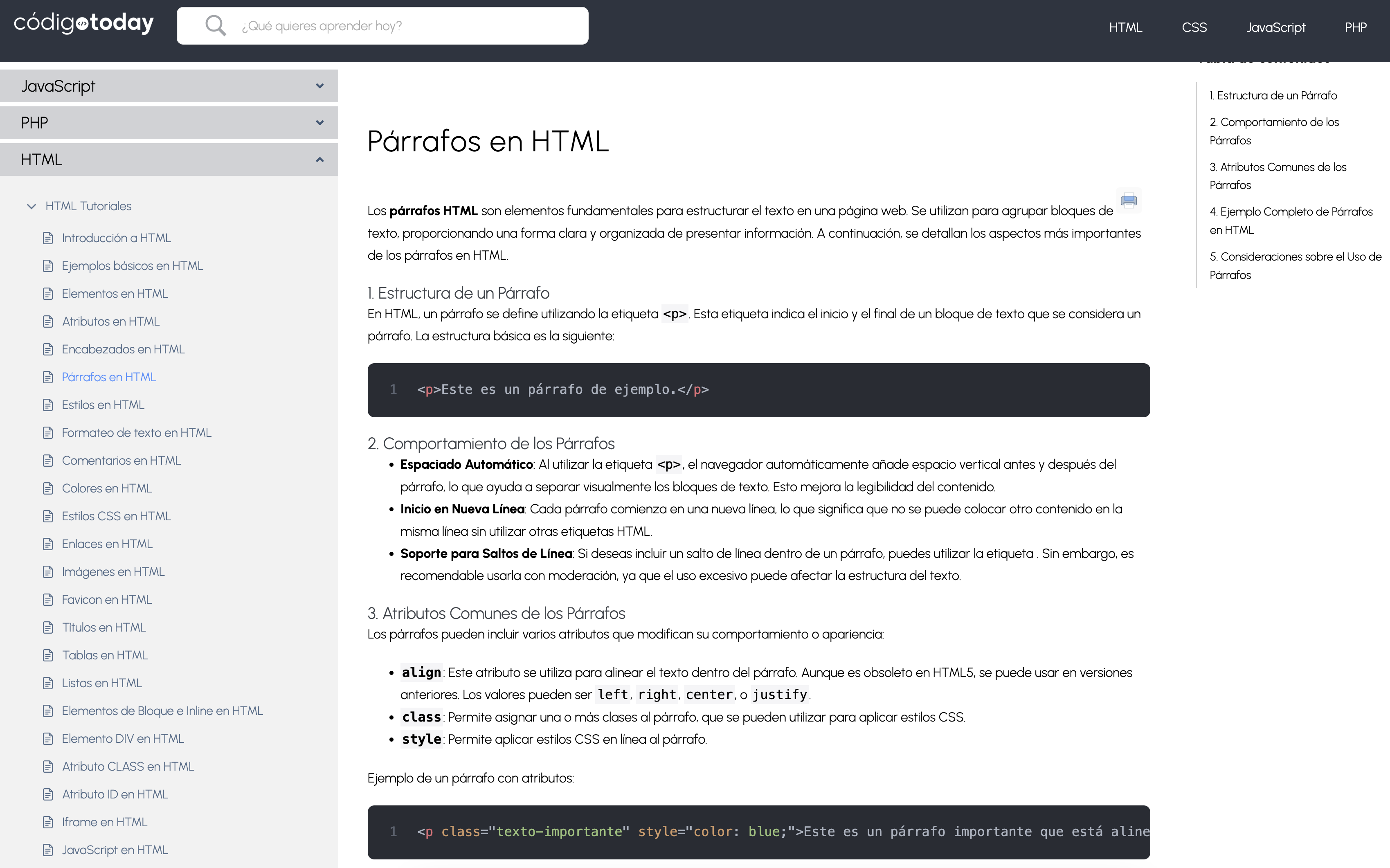Click the HTML Tutoriales tree label
Viewport: 1390px width, 868px height.
[88, 206]
